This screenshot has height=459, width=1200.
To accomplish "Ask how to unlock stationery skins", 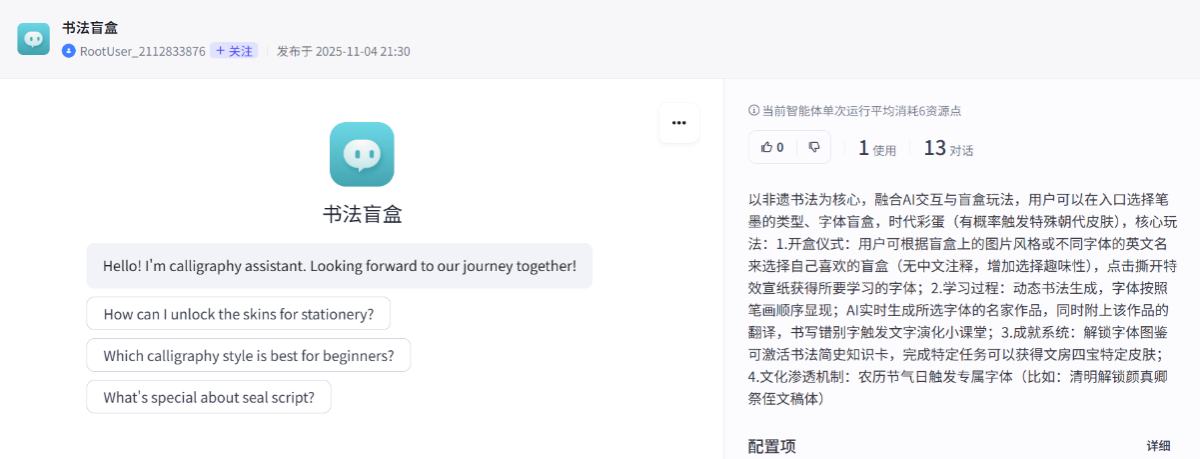I will click(238, 314).
